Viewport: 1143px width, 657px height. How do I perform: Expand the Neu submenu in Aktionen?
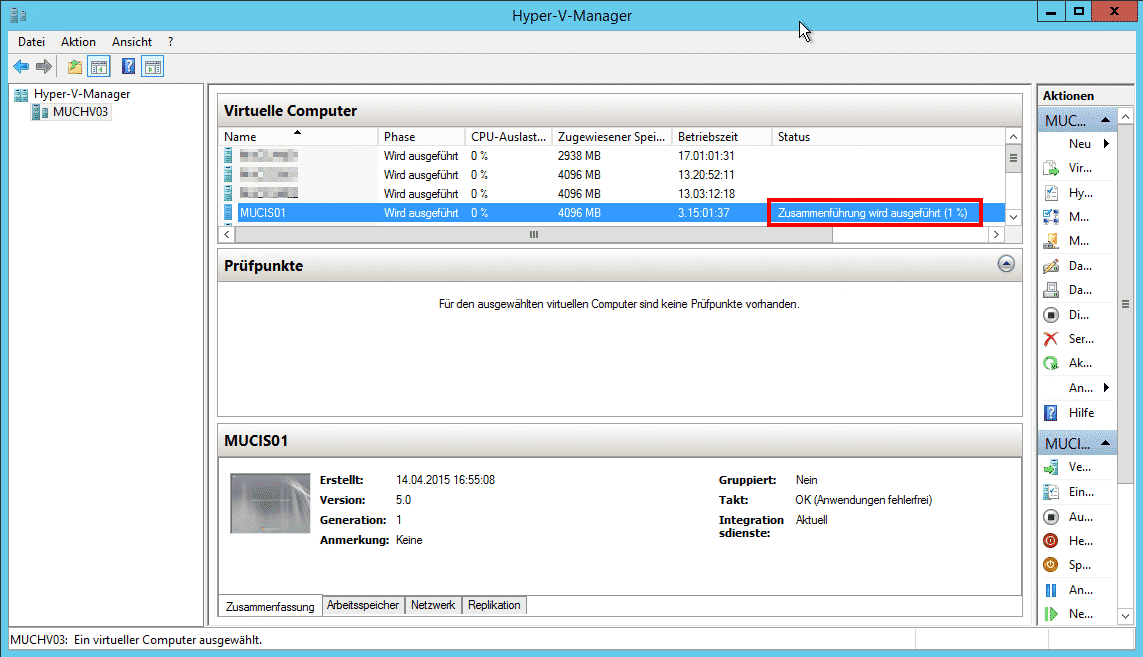(x=1107, y=144)
